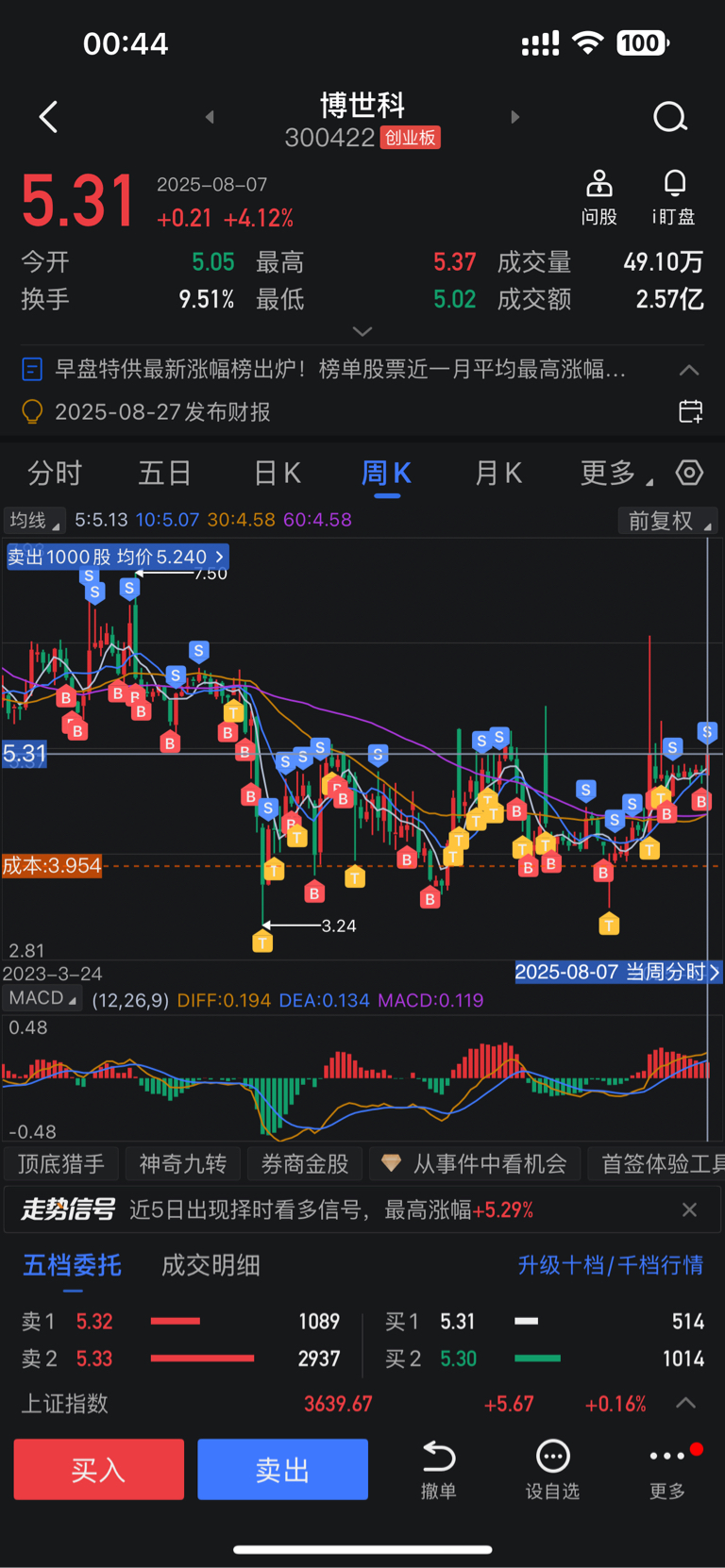Tap the 换手 9.51% value
725x1568 pixels.
point(207,300)
